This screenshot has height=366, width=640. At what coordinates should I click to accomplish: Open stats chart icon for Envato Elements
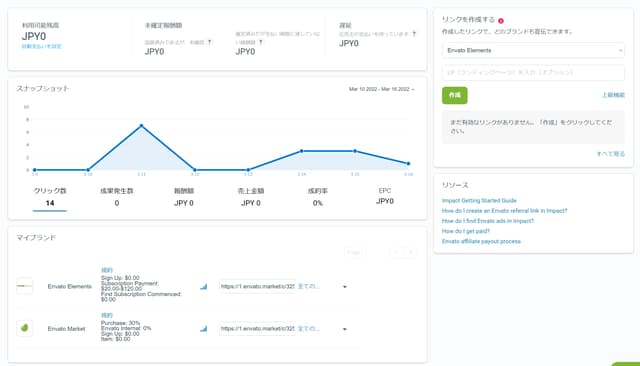[x=203, y=286]
